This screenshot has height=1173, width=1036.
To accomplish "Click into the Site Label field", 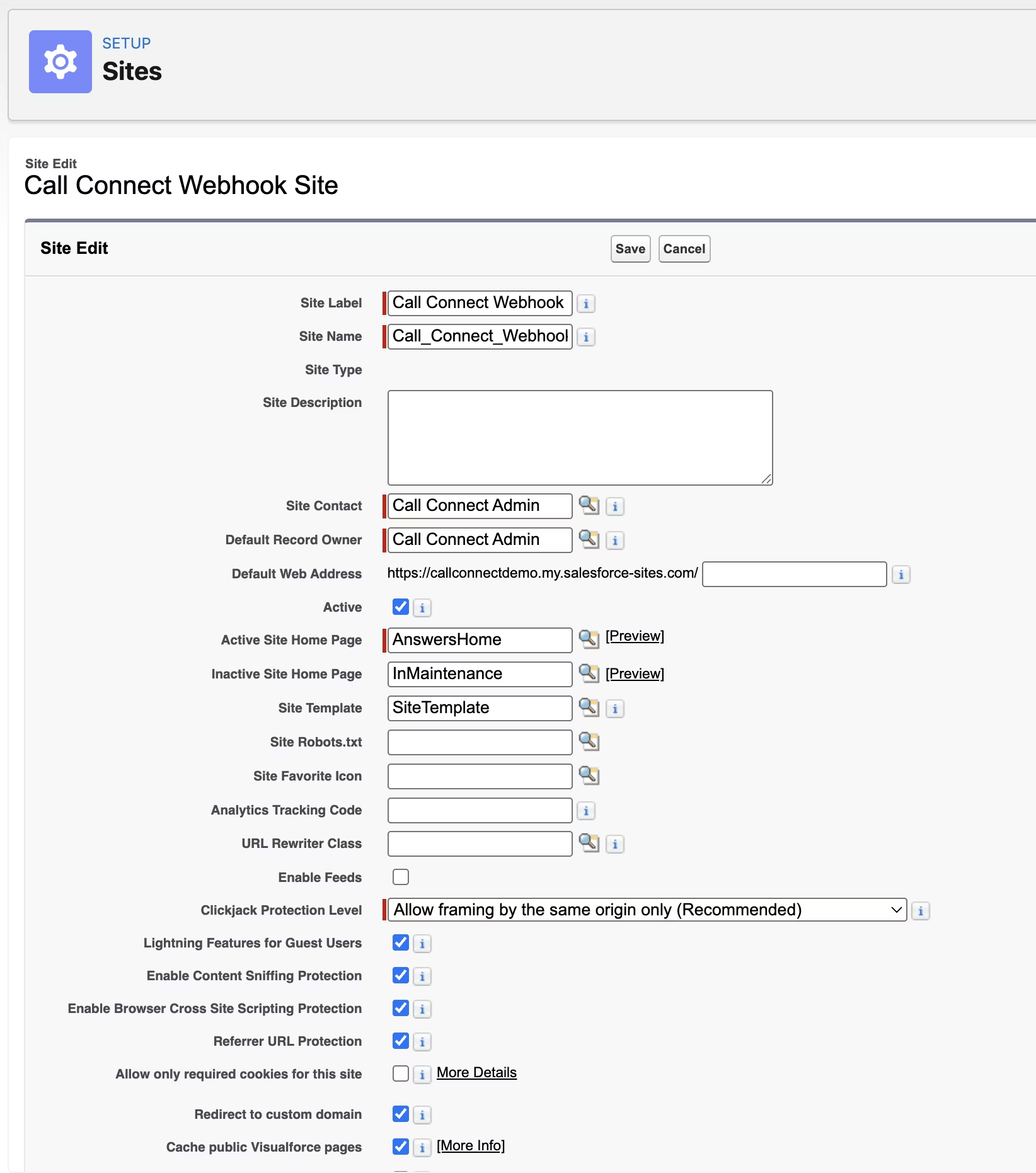I will coord(480,303).
